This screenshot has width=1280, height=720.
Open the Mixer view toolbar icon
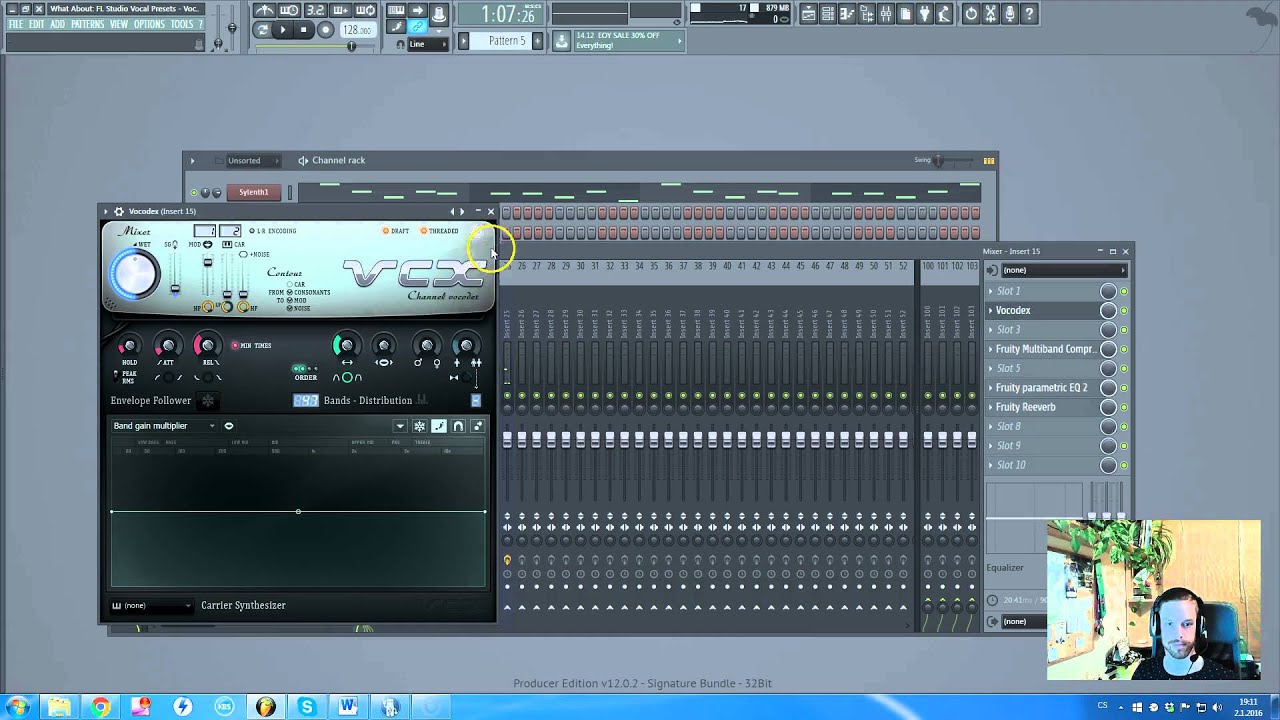point(886,14)
